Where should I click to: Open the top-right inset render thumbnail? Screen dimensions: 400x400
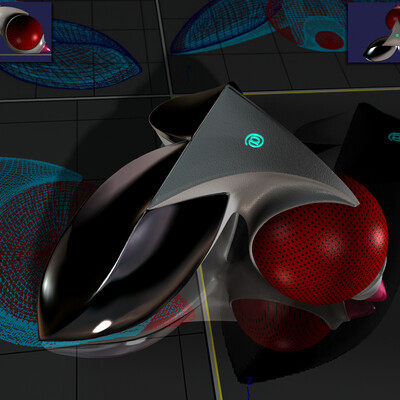click(x=374, y=32)
